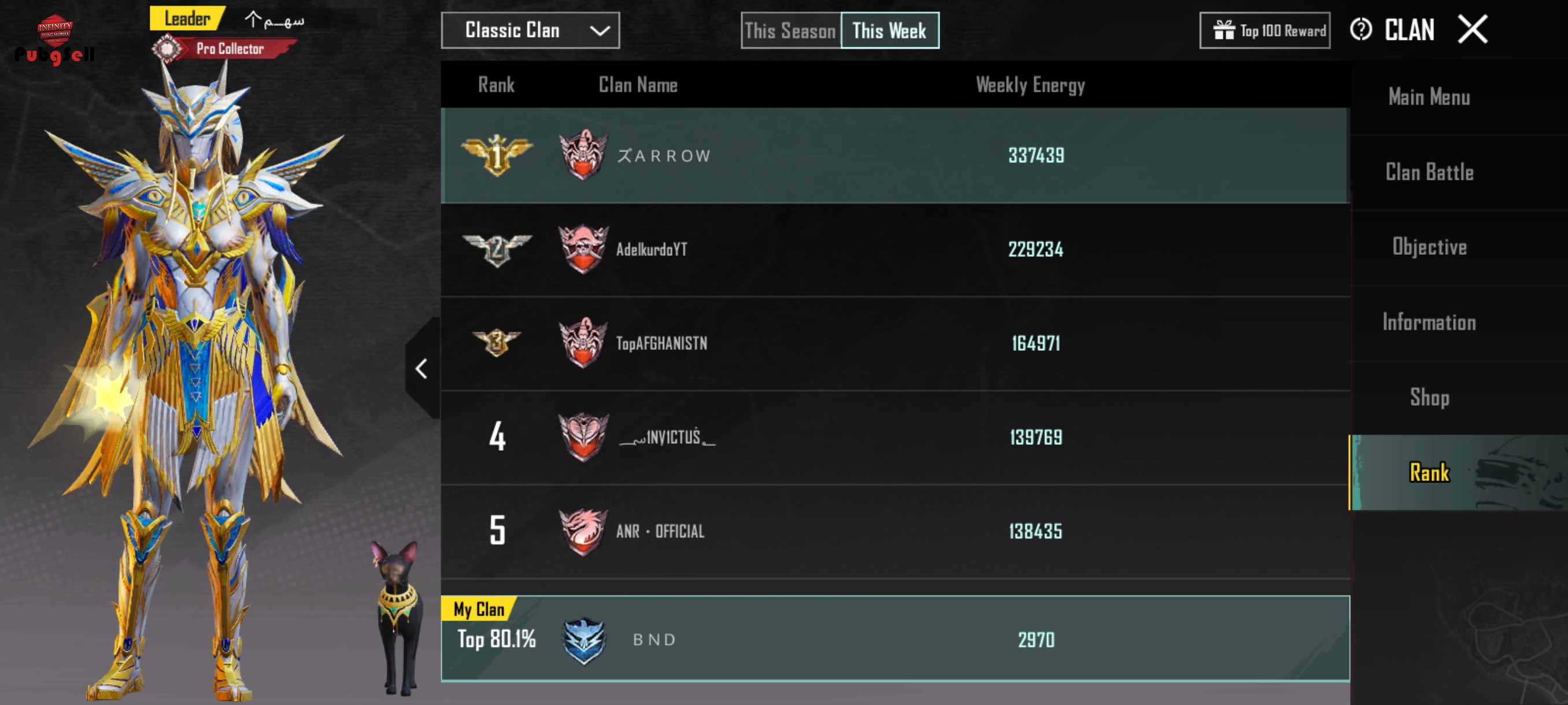Click the TopAFGHANISTN clan emblem

[x=583, y=343]
